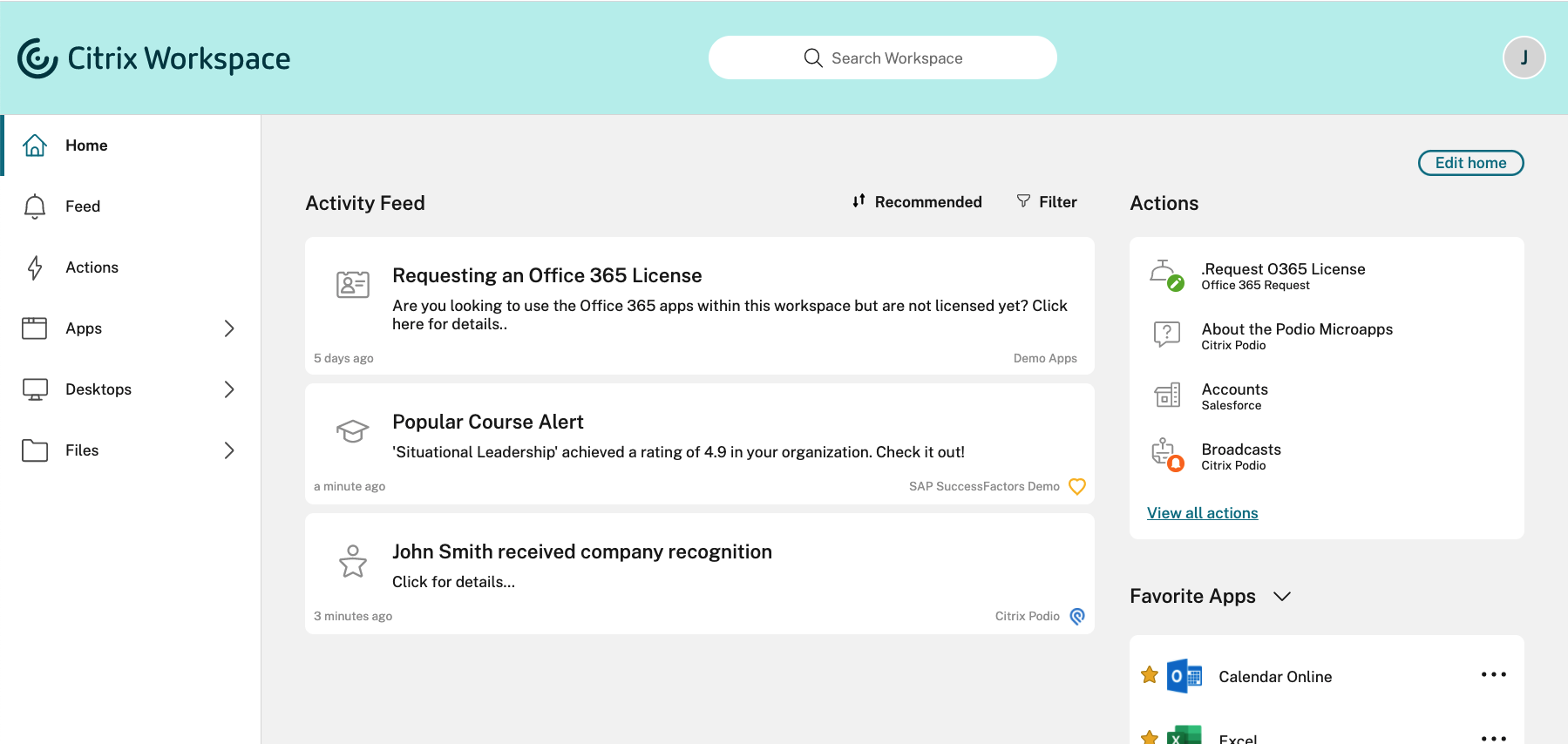Screen dimensions: 1568x744
Task: Select Actions in the sidebar
Action: pyautogui.click(x=131, y=267)
